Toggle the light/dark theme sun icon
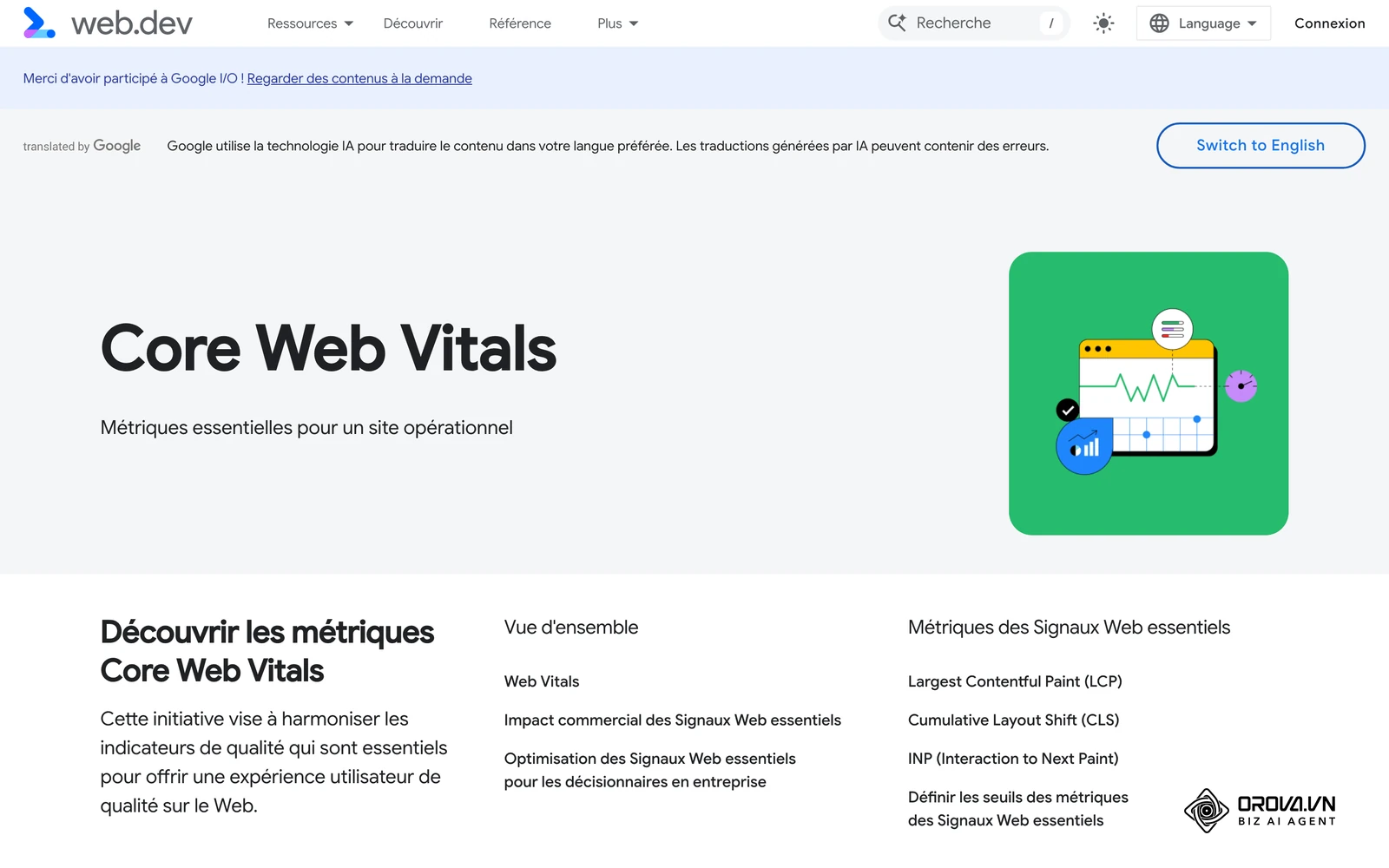1389x868 pixels. click(1103, 23)
